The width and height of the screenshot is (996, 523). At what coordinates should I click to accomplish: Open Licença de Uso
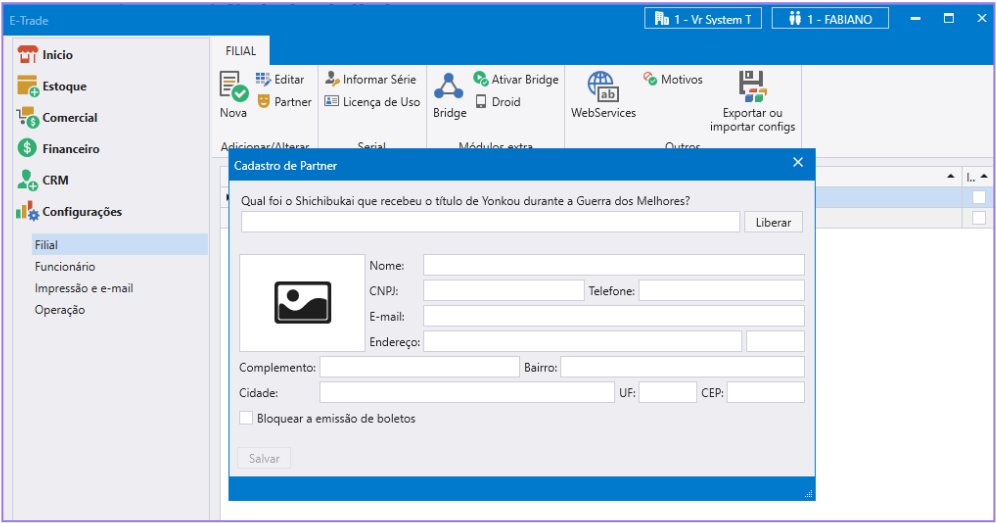332,102
